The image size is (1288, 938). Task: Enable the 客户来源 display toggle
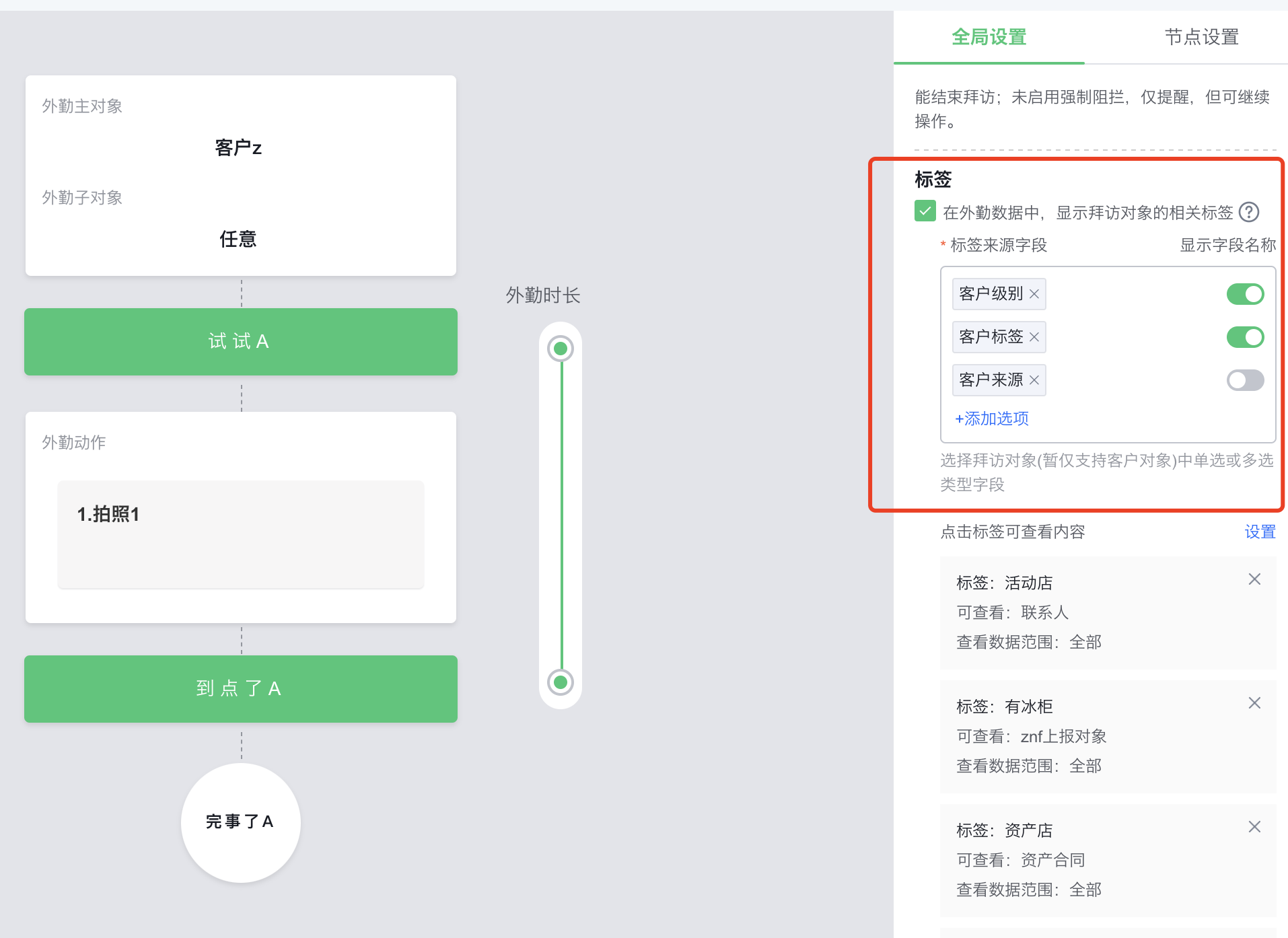(x=1244, y=380)
